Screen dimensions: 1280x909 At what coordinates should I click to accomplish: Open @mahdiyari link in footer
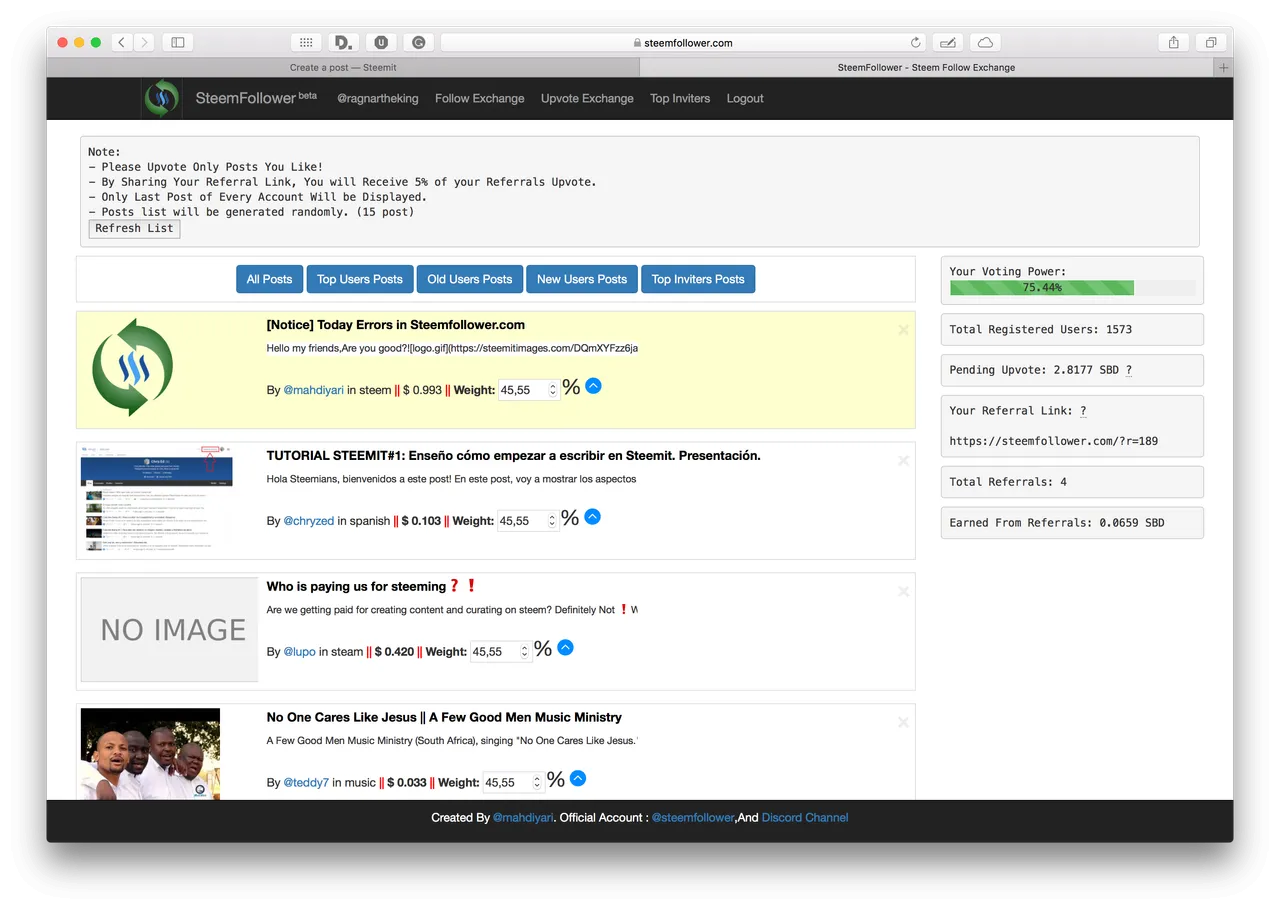pos(523,818)
